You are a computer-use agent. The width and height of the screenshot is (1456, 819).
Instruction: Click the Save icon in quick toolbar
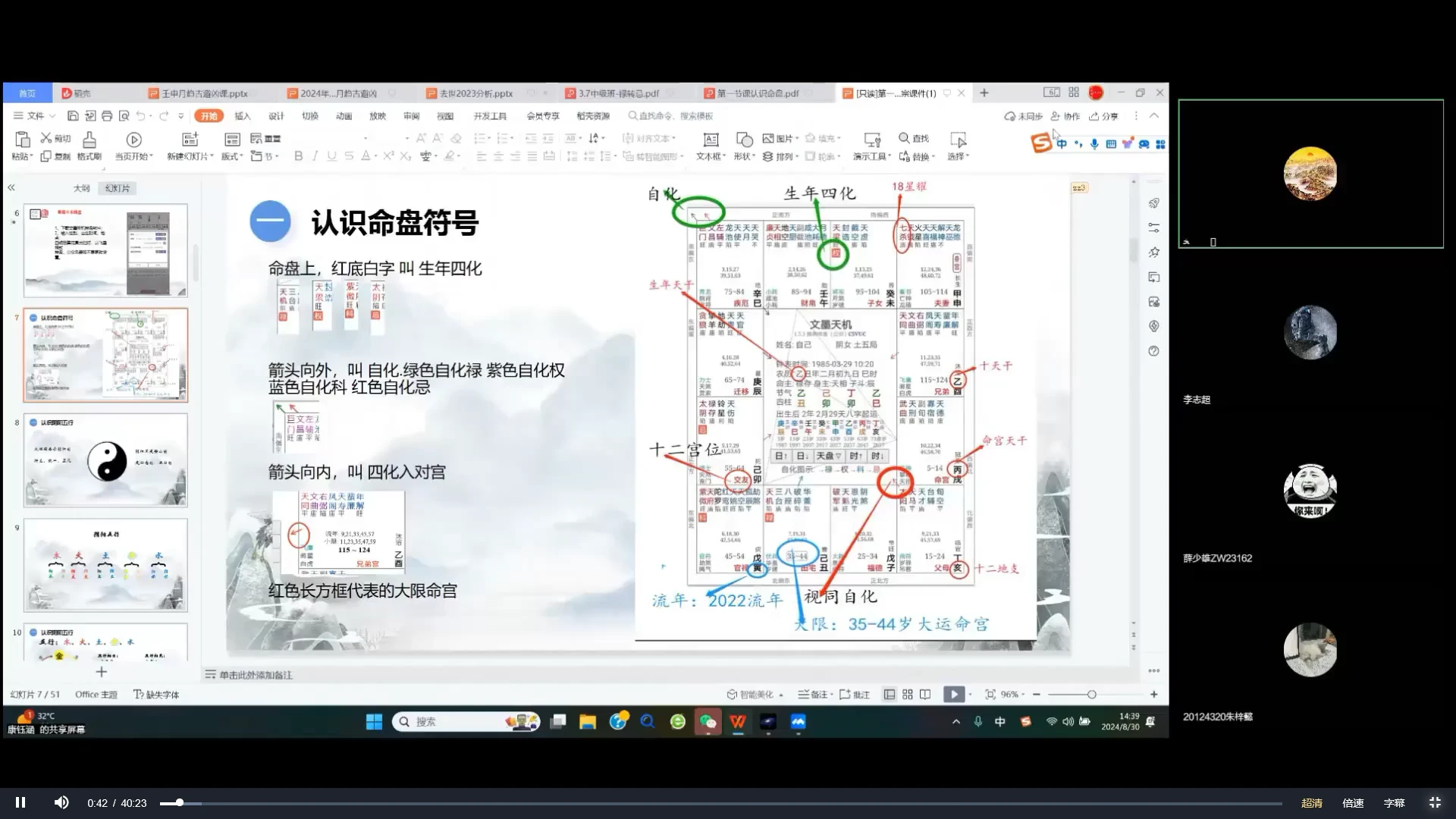tap(73, 116)
